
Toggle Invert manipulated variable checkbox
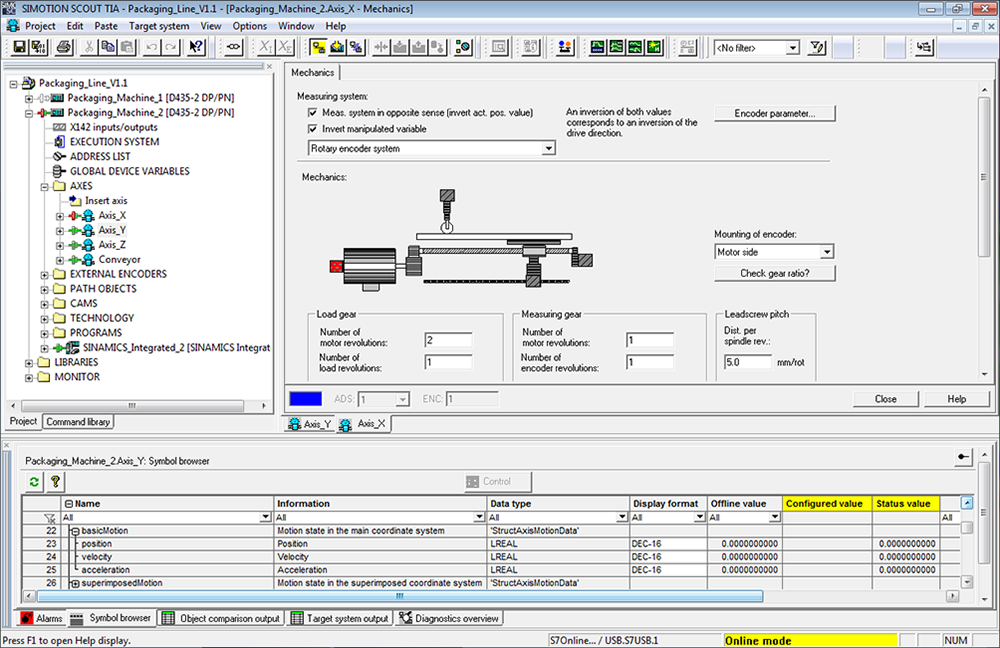312,129
